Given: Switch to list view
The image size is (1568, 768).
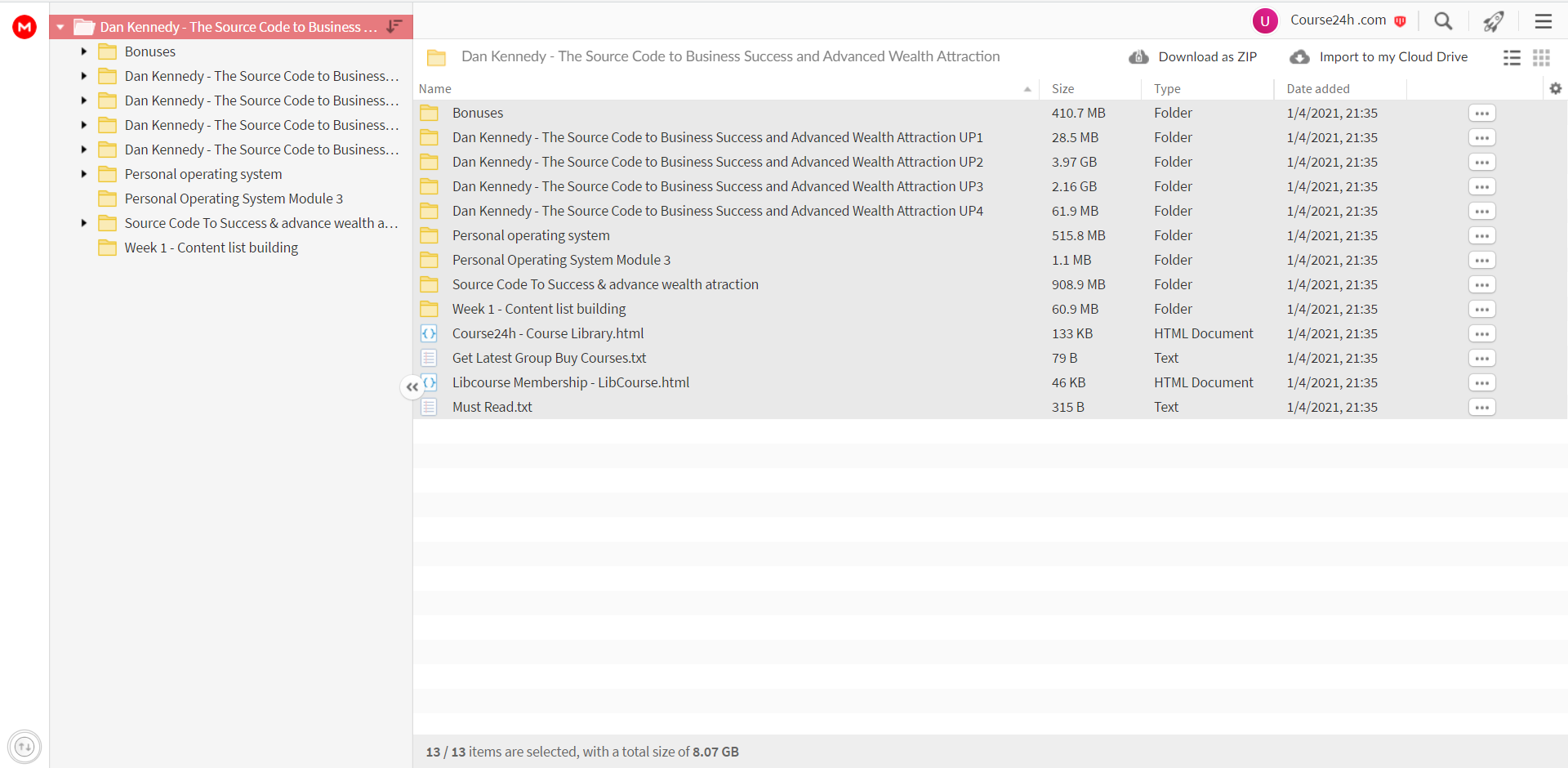Looking at the screenshot, I should (1512, 57).
